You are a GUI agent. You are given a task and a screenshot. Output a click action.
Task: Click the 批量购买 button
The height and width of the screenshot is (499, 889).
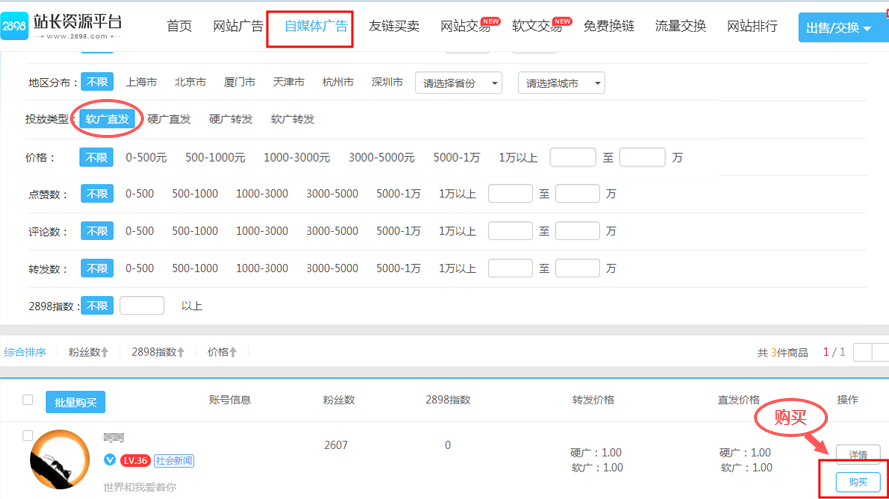point(75,402)
